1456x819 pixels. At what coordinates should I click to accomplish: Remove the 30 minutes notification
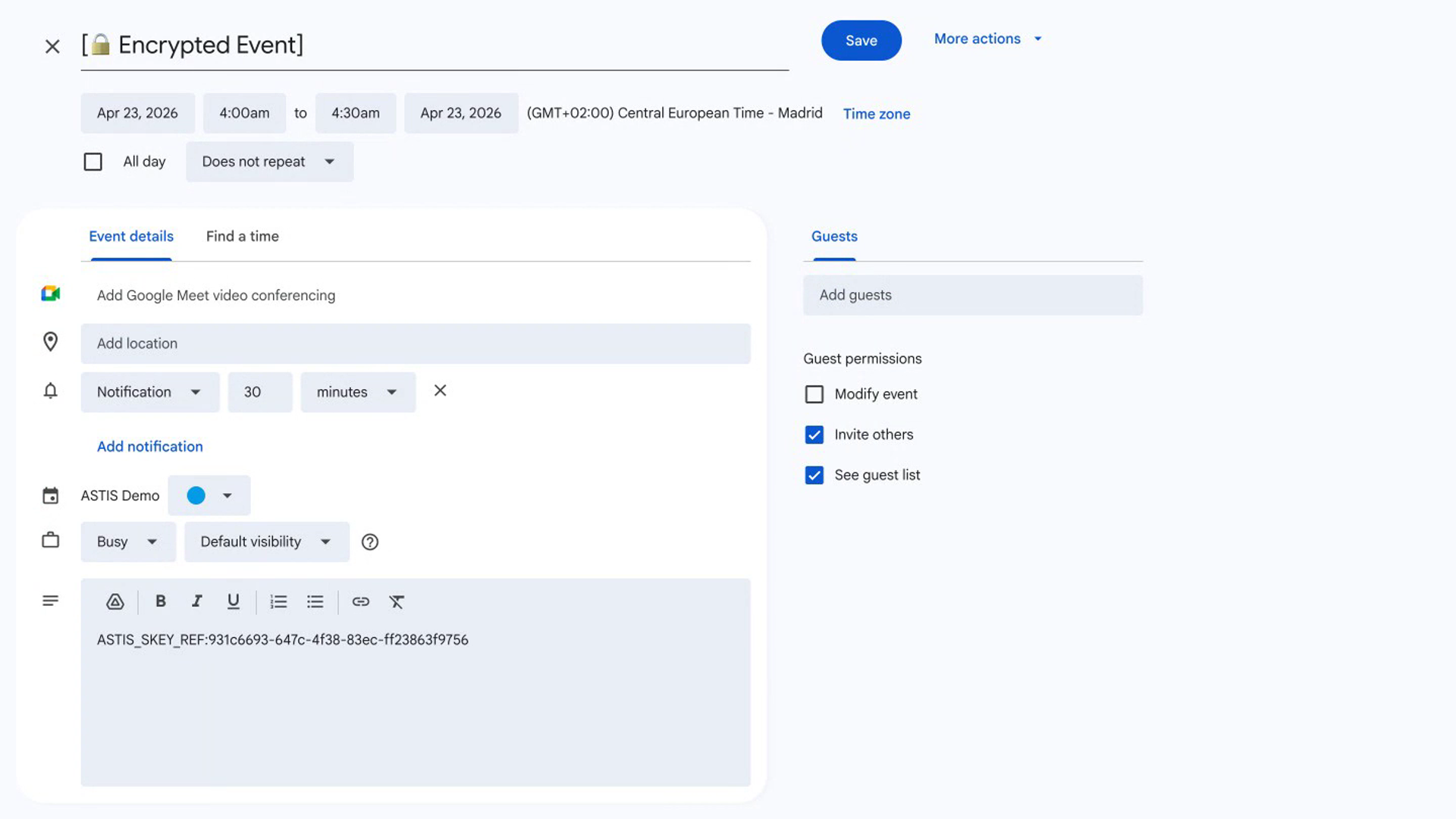(440, 391)
